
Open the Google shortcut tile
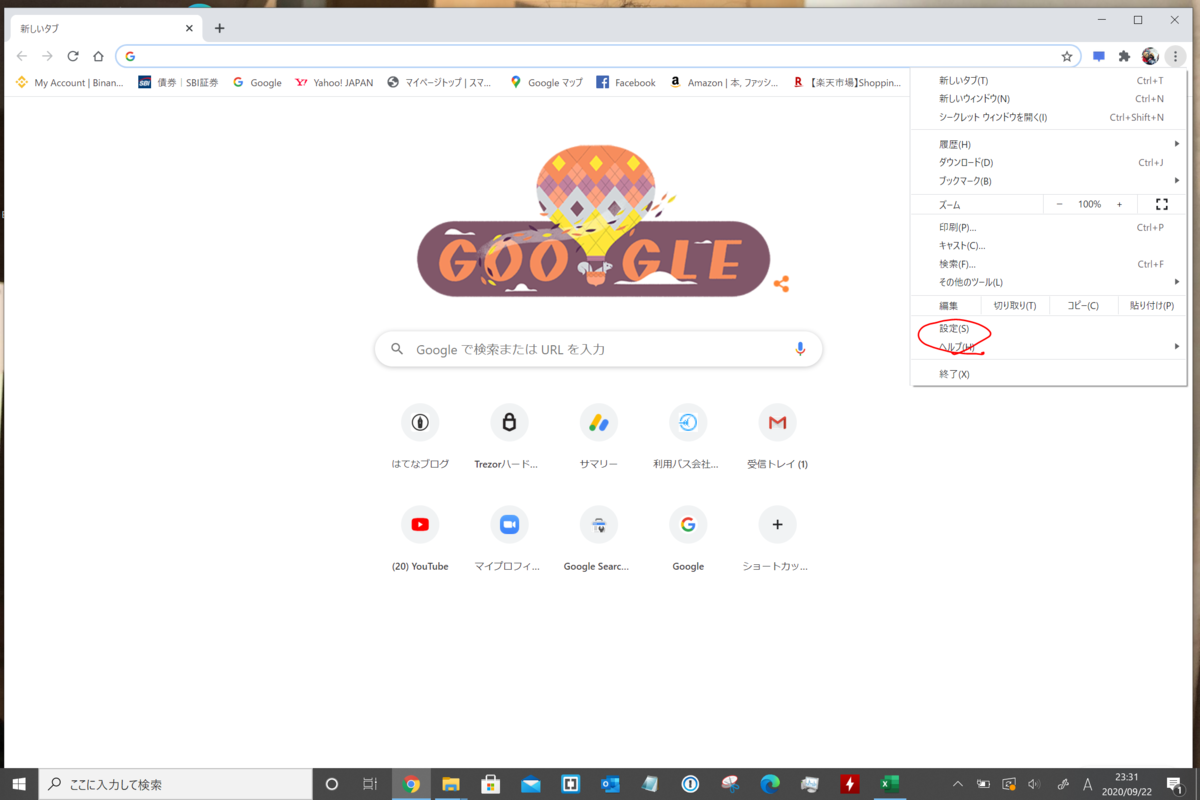pos(687,538)
